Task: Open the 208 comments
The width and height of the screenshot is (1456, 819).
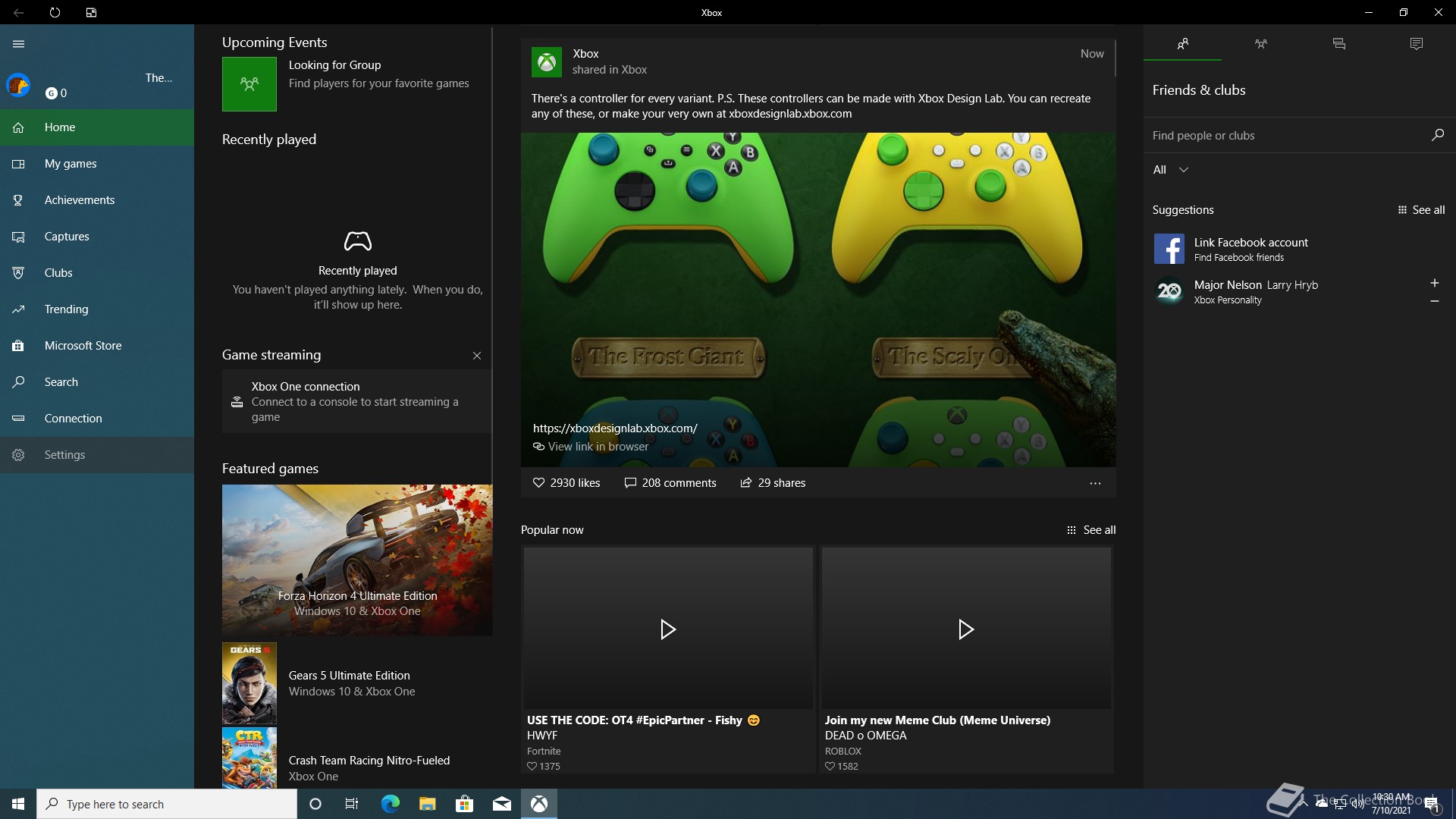Action: [x=670, y=483]
